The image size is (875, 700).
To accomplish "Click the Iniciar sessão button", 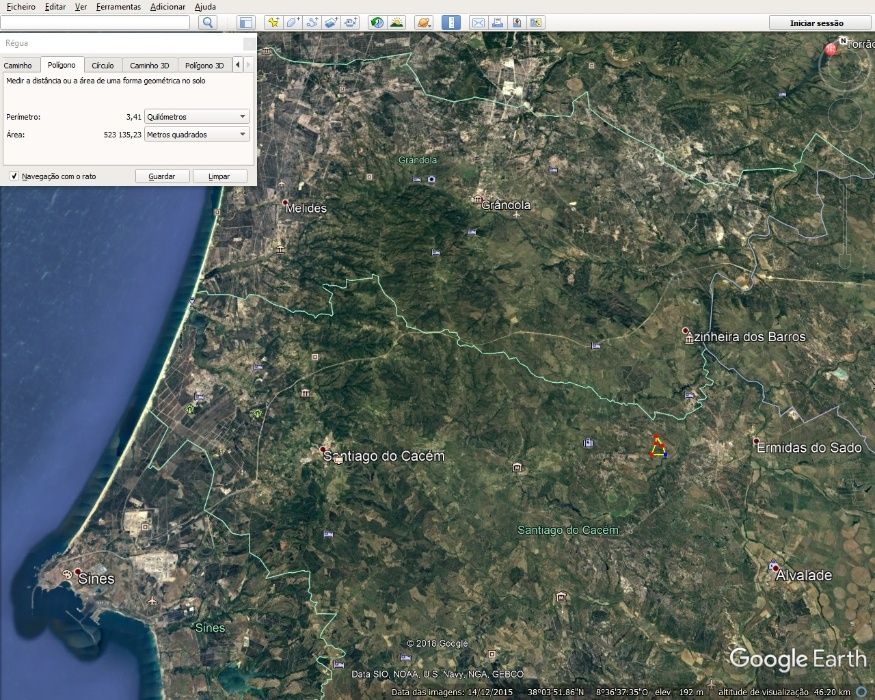I will point(816,23).
